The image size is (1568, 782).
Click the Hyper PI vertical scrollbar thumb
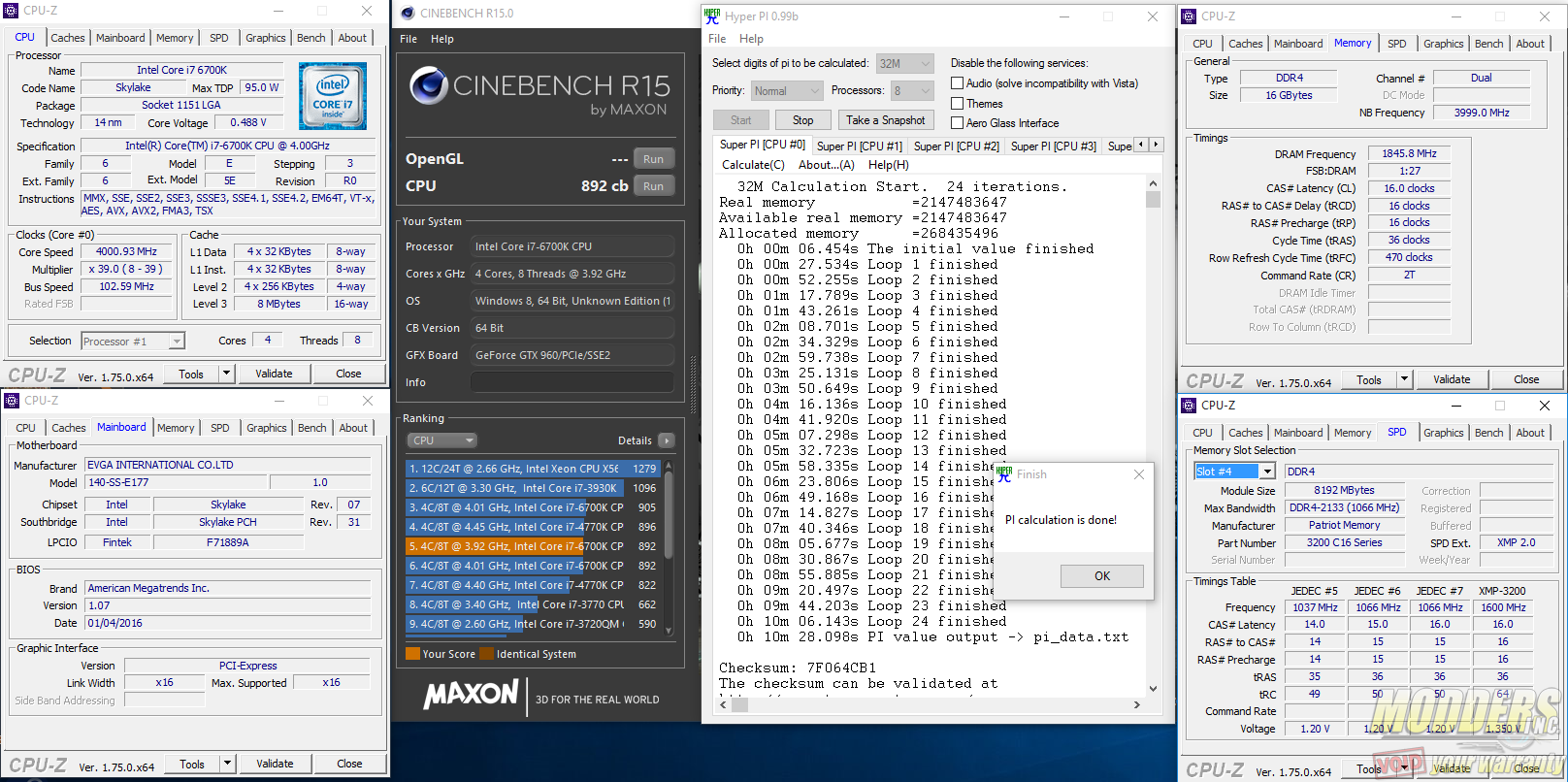[x=1153, y=199]
